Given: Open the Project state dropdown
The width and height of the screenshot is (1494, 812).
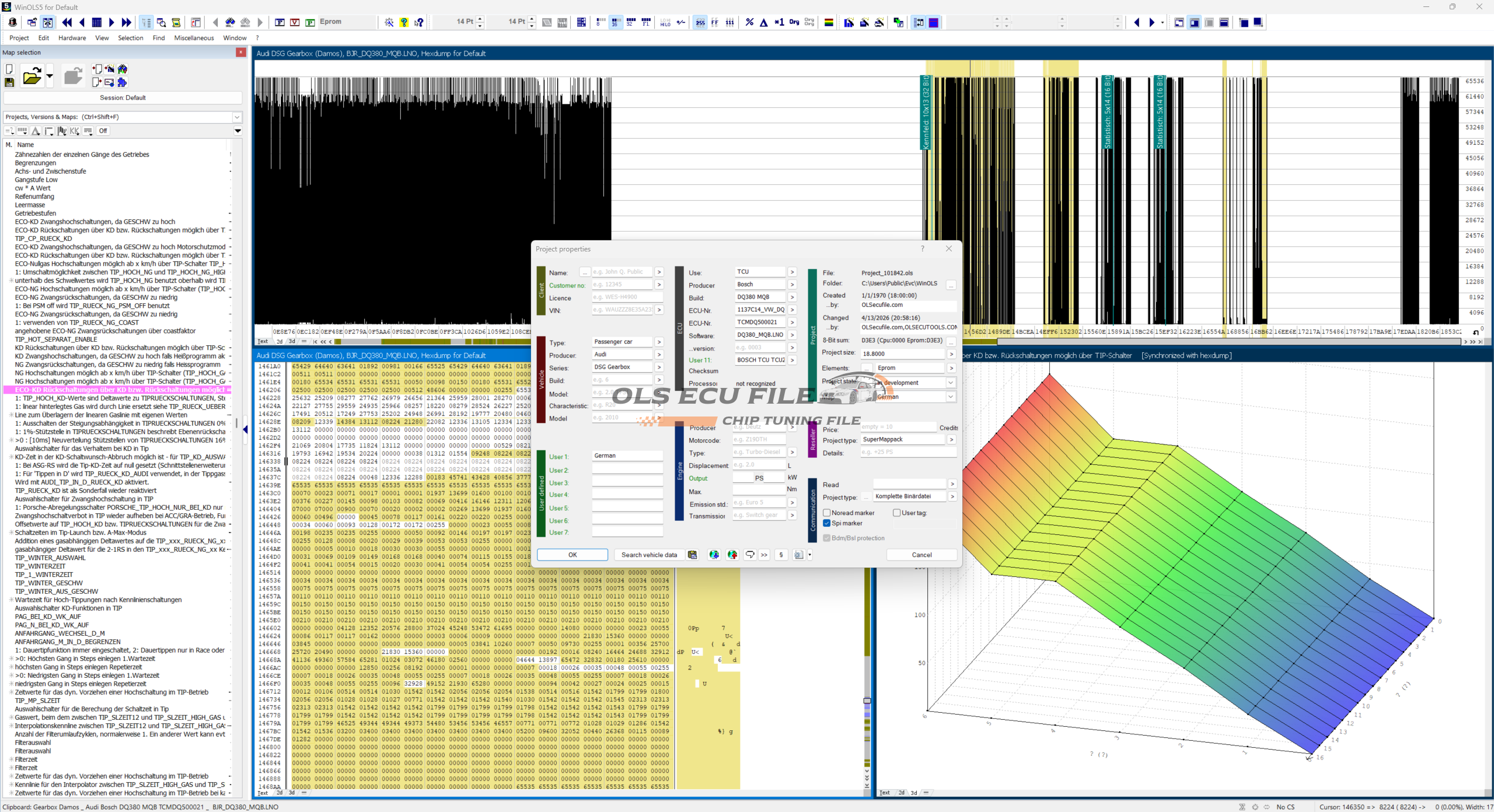Looking at the screenshot, I should click(x=950, y=383).
